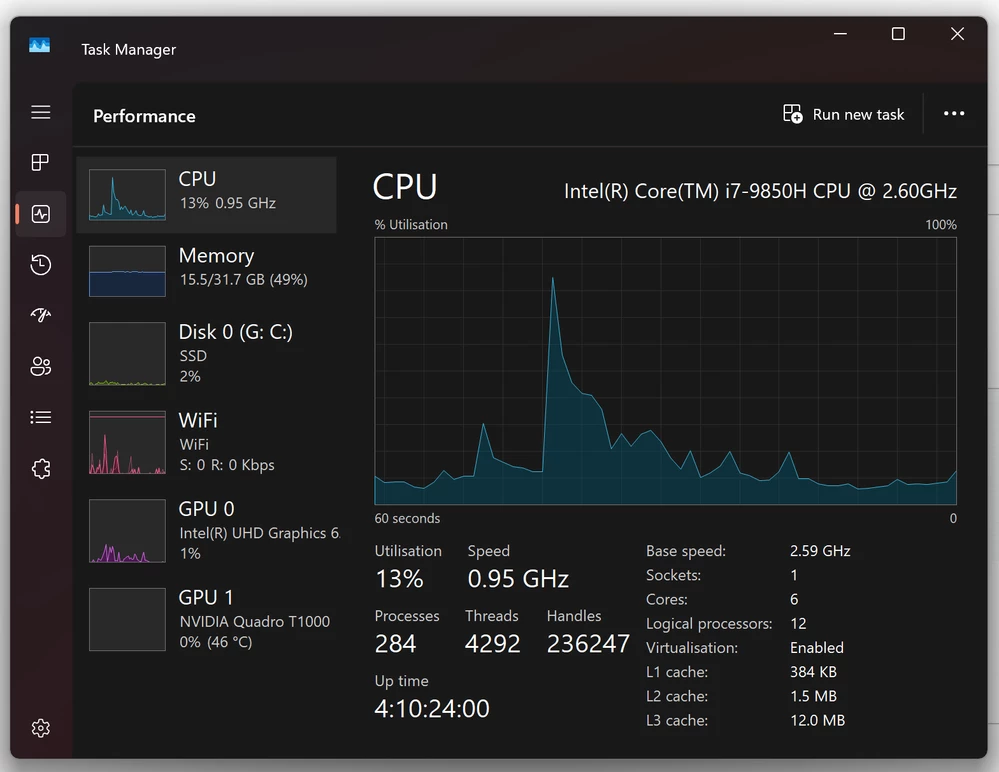Maximize the Task Manager window
Viewport: 999px width, 772px height.
coord(898,34)
